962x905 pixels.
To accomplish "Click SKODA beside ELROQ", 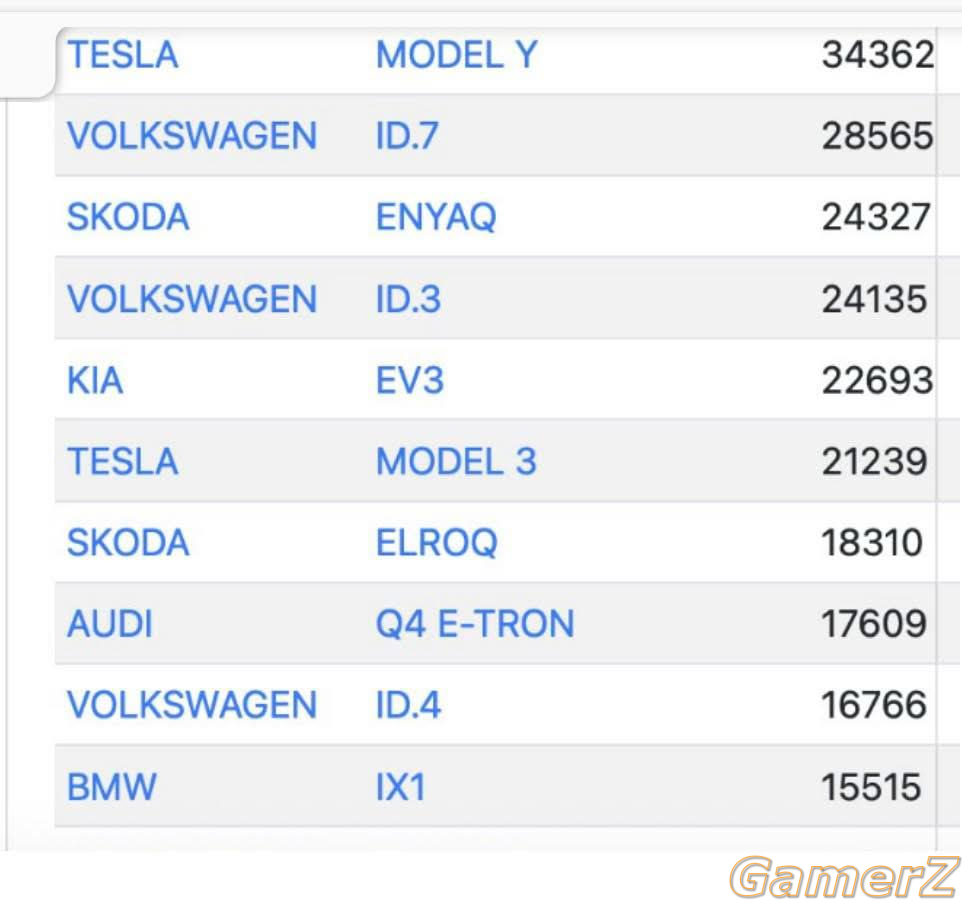I will coord(128,542).
